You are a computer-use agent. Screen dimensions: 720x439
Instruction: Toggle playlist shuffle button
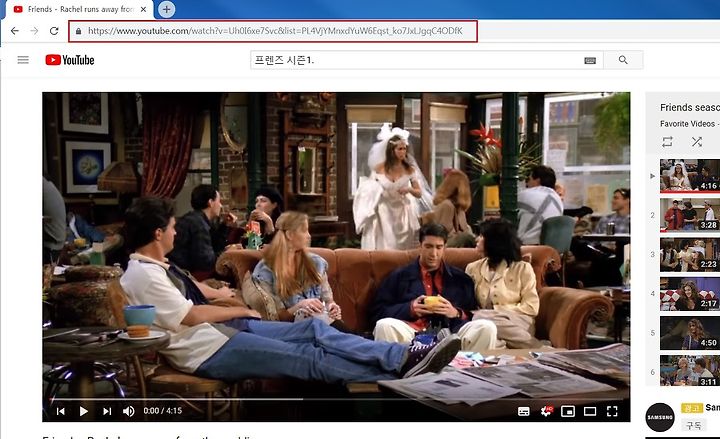(697, 142)
